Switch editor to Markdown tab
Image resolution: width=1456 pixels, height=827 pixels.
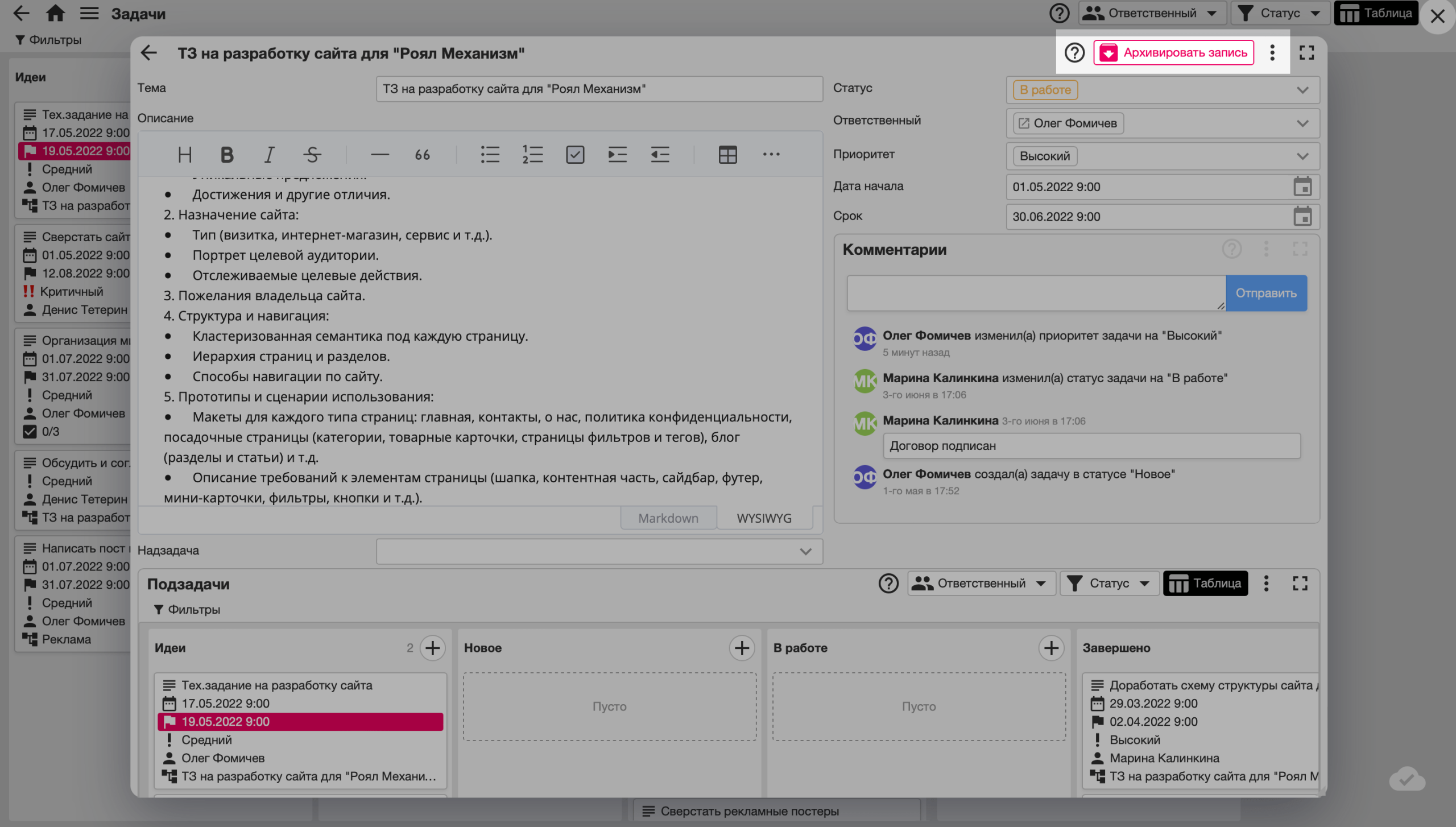pyautogui.click(x=668, y=518)
